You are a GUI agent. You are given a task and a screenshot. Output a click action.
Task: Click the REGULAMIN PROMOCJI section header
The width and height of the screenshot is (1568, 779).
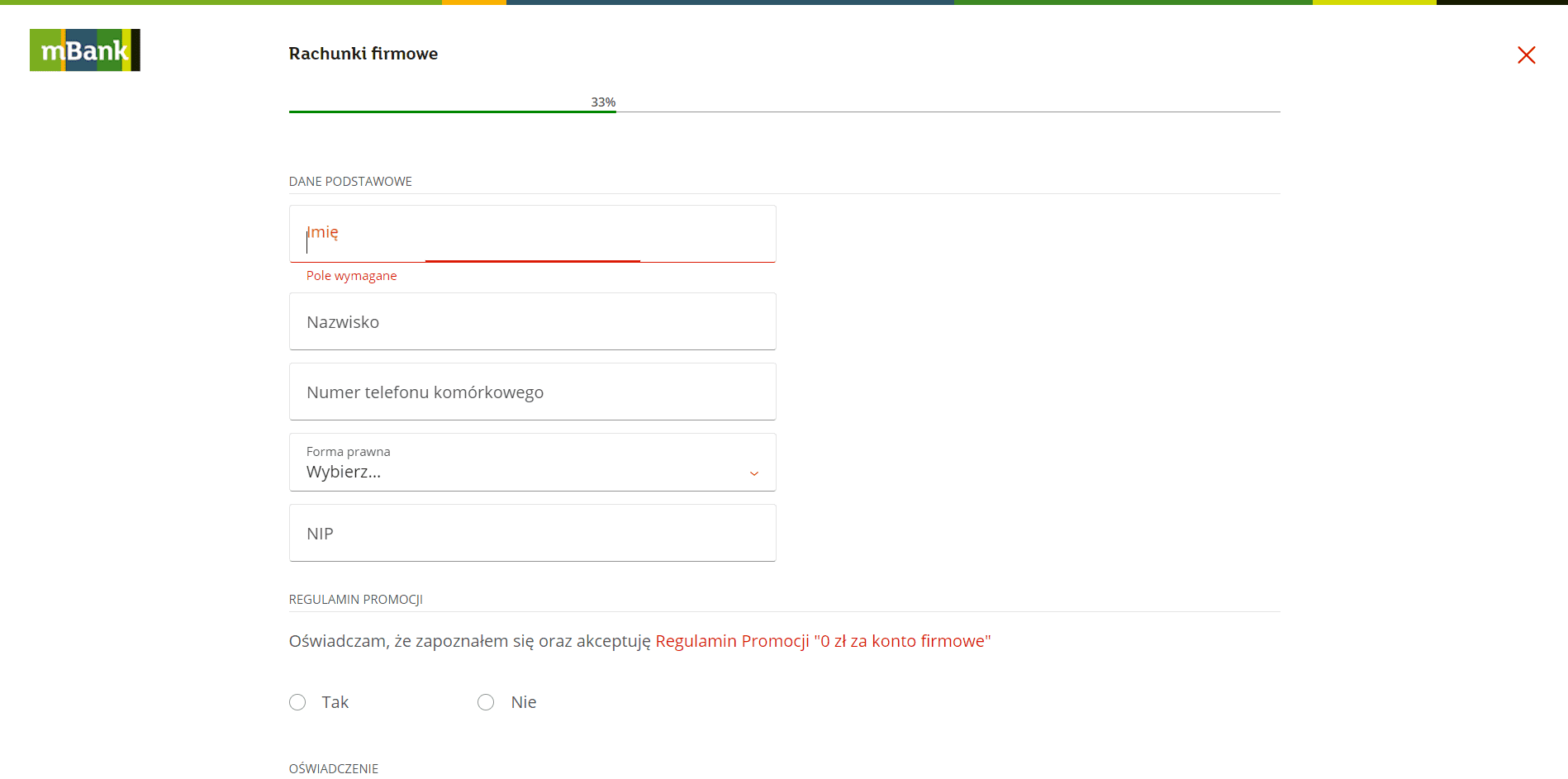point(355,600)
